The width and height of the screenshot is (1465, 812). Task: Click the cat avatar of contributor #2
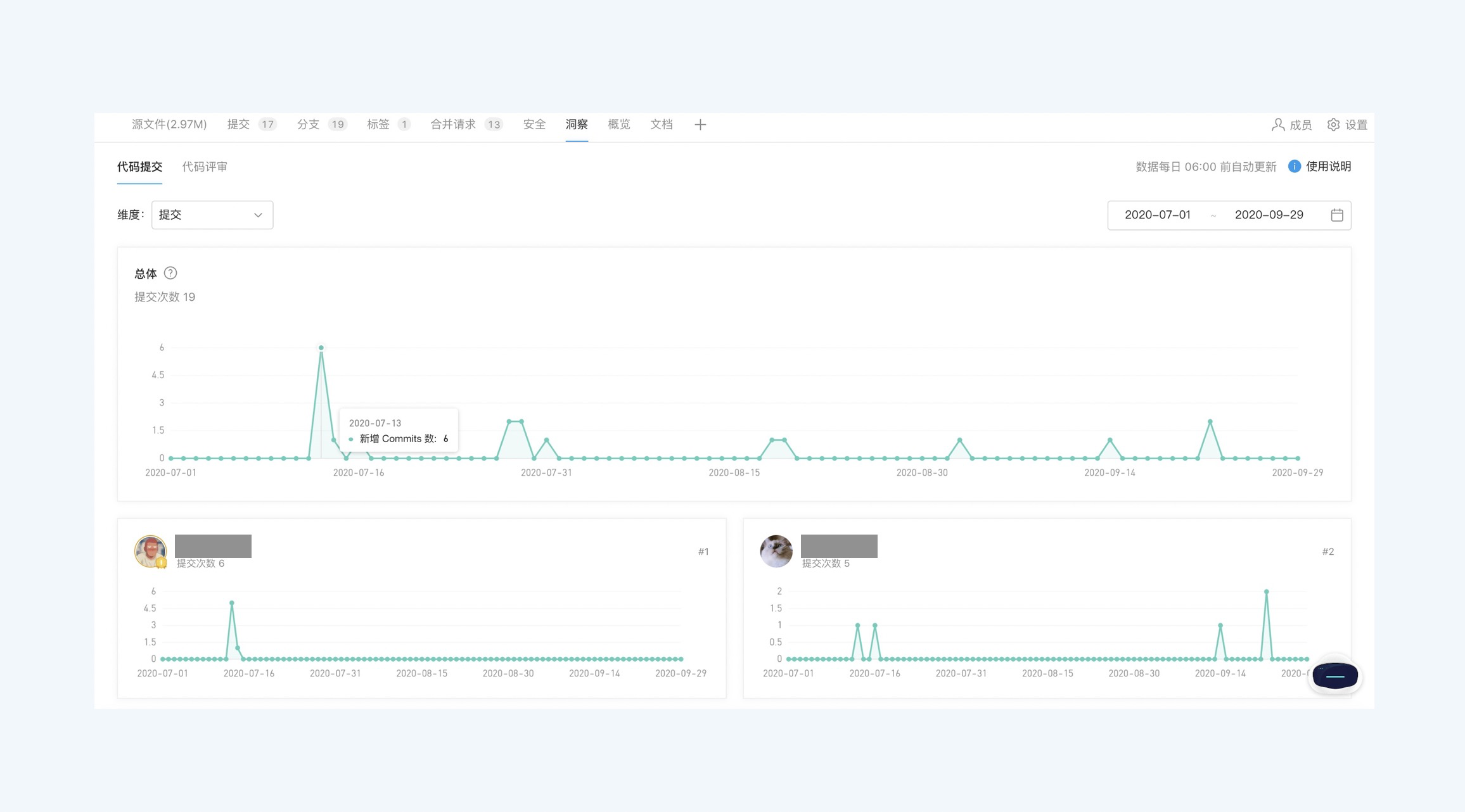[x=776, y=551]
